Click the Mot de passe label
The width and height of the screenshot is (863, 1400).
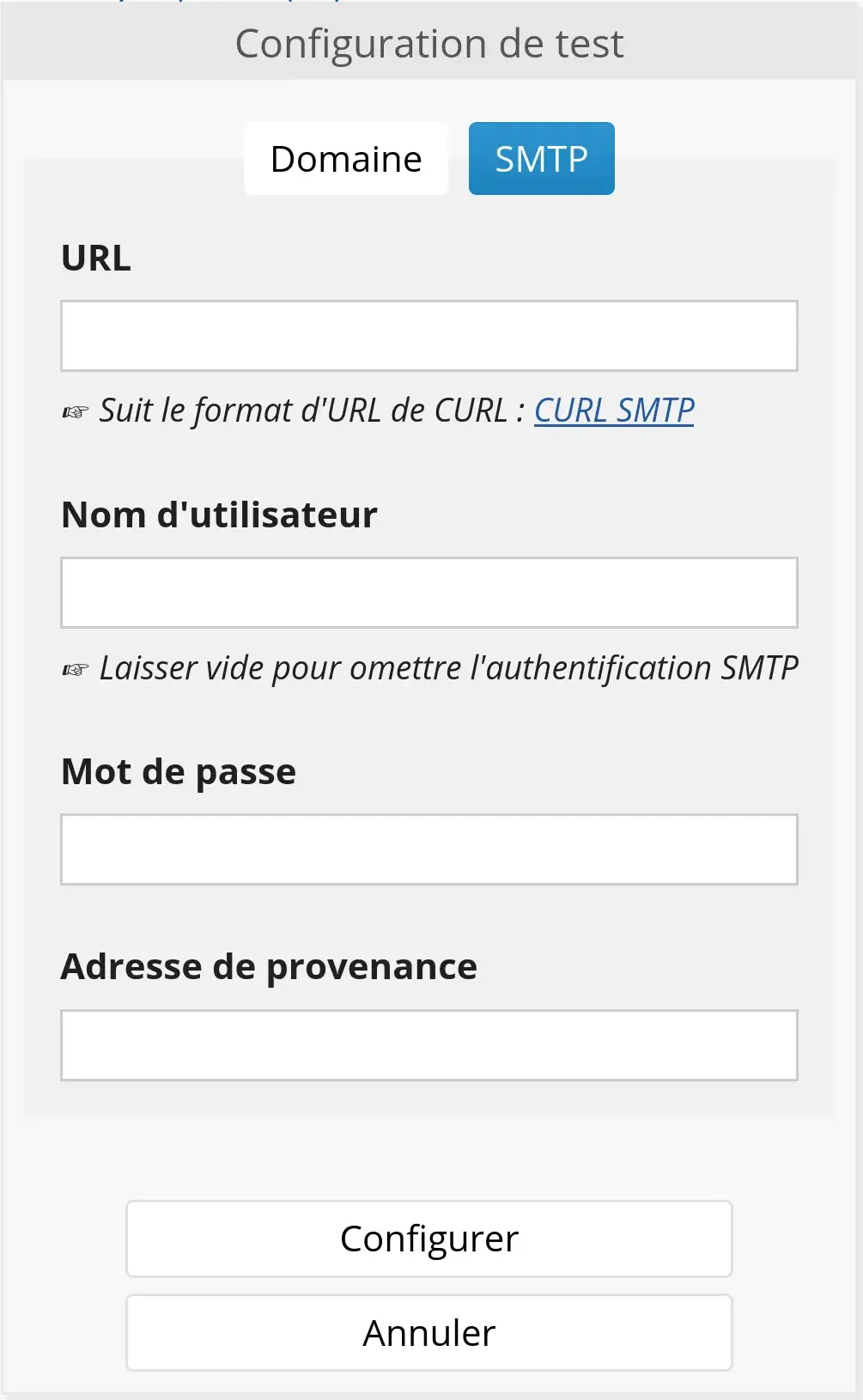[x=179, y=772]
